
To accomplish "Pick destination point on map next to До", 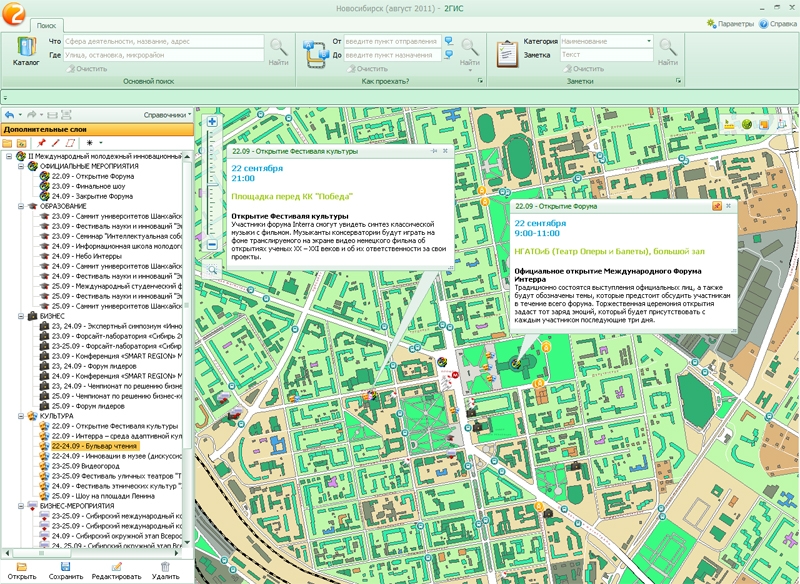I will tap(448, 55).
